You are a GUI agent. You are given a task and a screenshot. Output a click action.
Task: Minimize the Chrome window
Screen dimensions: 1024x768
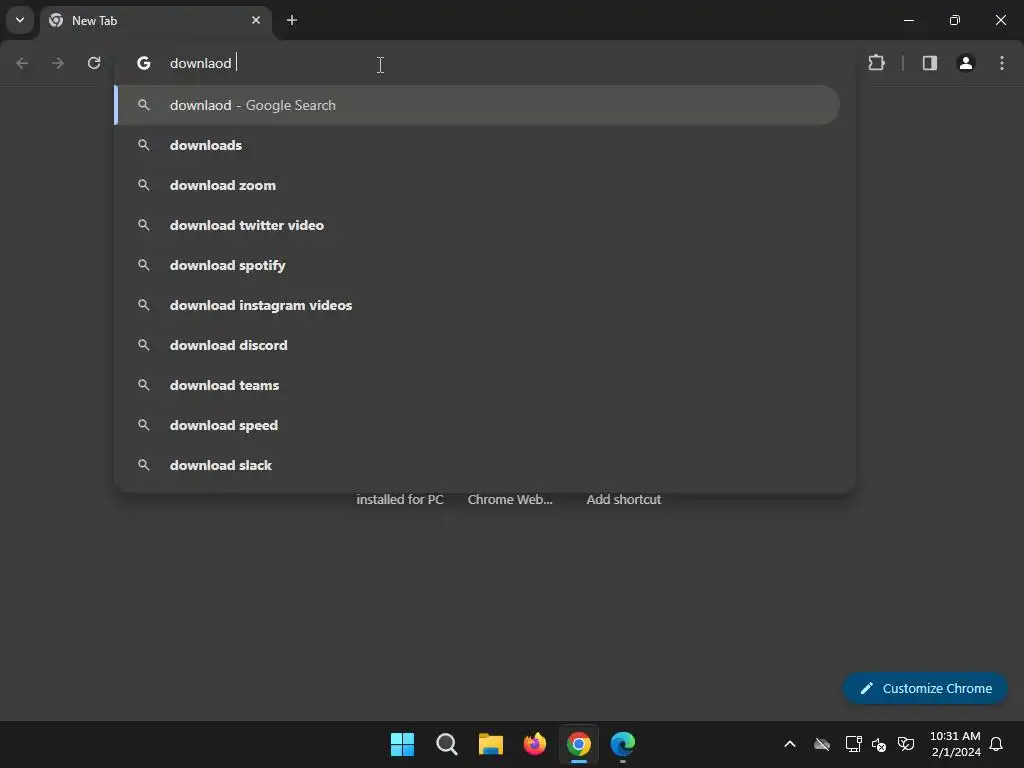pos(908,20)
